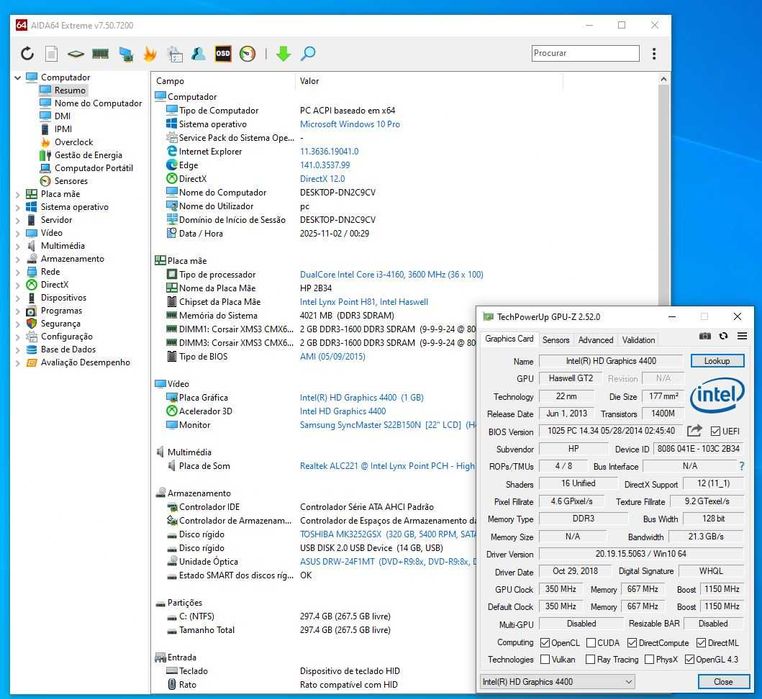Viewport: 762px width, 699px height.
Task: Select Nome do Computador tree item
Action: pyautogui.click(x=98, y=103)
